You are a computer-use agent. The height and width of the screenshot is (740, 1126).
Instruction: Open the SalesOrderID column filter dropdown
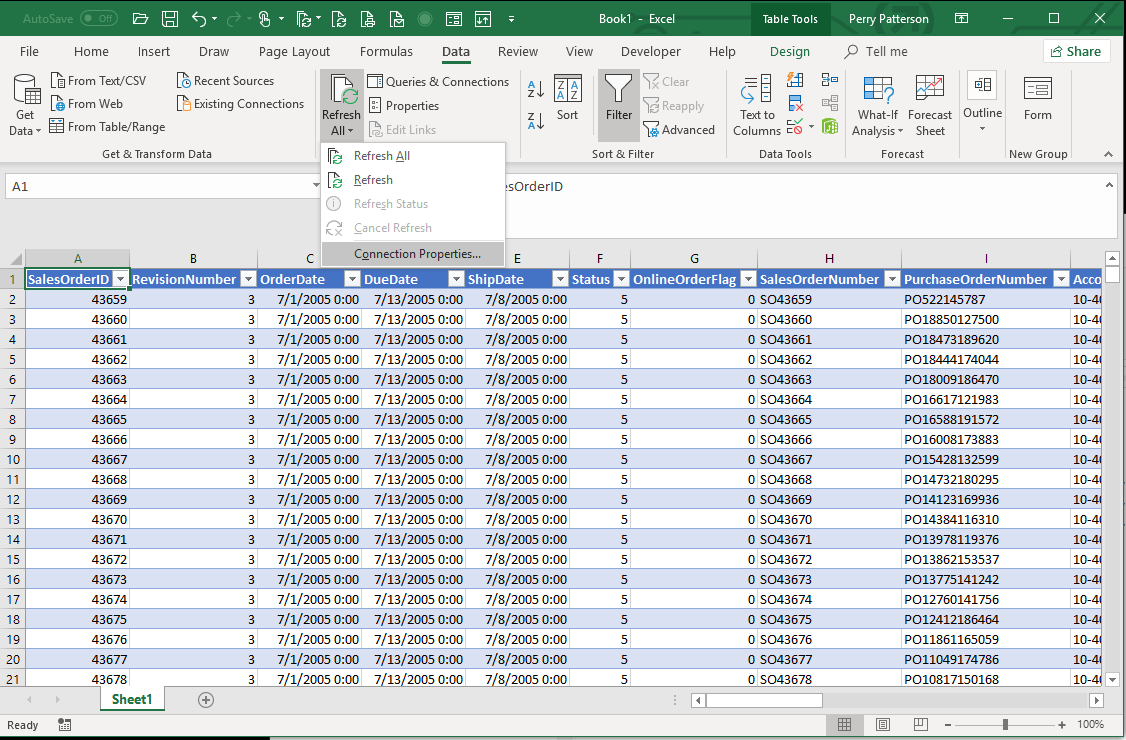click(120, 280)
